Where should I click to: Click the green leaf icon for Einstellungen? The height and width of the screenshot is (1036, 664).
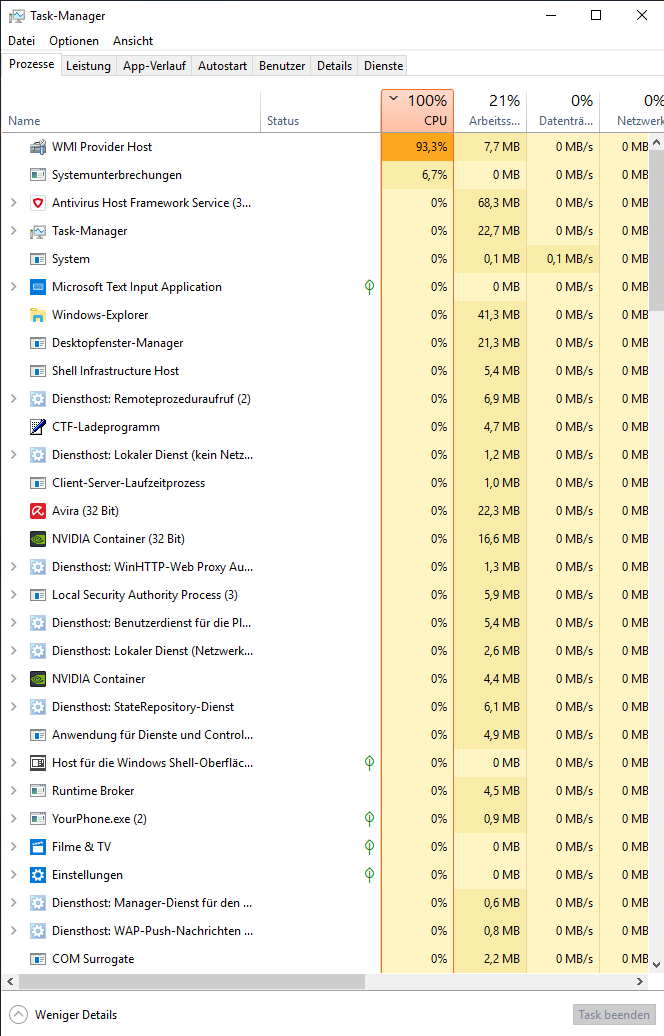point(369,875)
